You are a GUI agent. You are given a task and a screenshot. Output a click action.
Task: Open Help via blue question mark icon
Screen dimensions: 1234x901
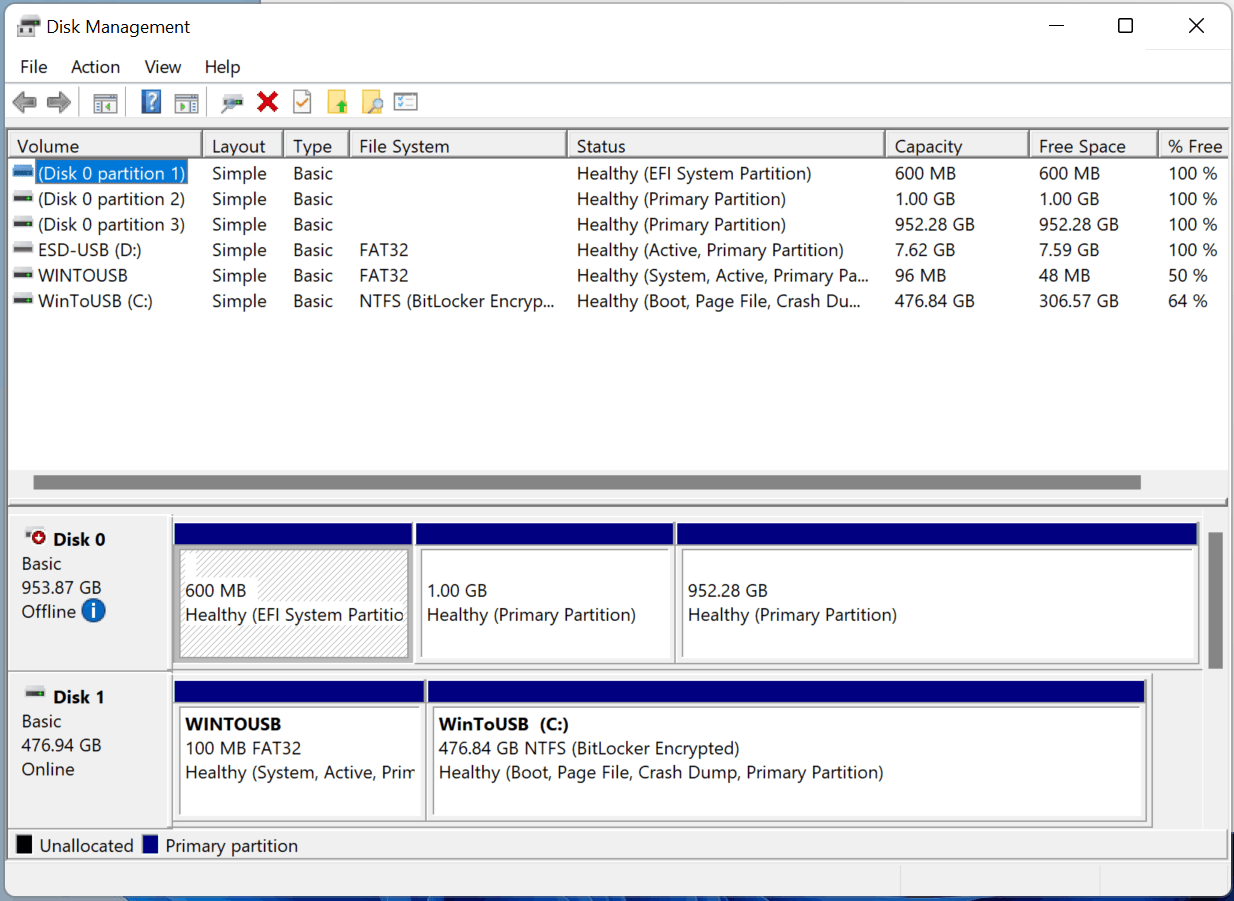151,102
